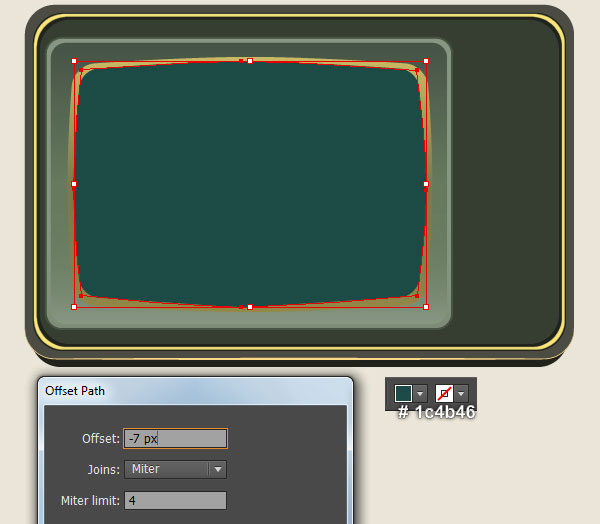This screenshot has height=524, width=600.
Task: Click the bottom-center bounding box handle
Action: point(250,307)
